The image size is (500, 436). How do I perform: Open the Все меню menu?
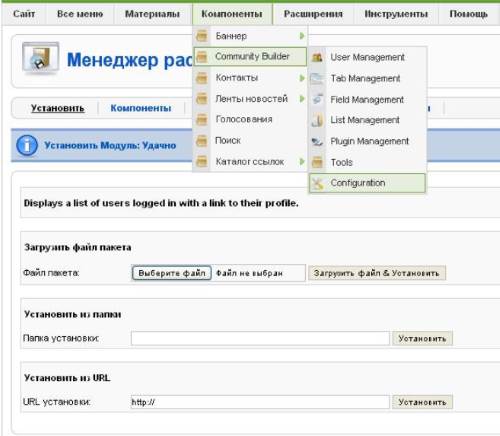click(x=80, y=14)
